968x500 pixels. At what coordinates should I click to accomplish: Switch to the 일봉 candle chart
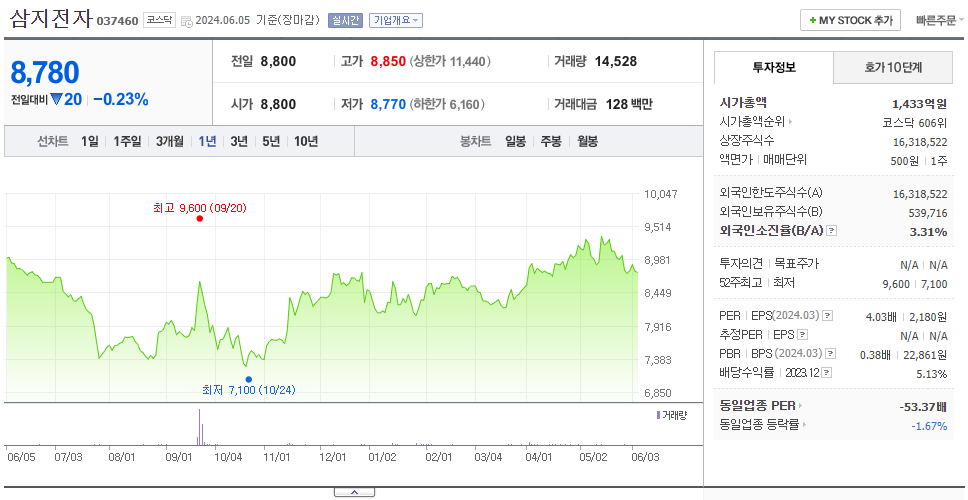pos(515,141)
